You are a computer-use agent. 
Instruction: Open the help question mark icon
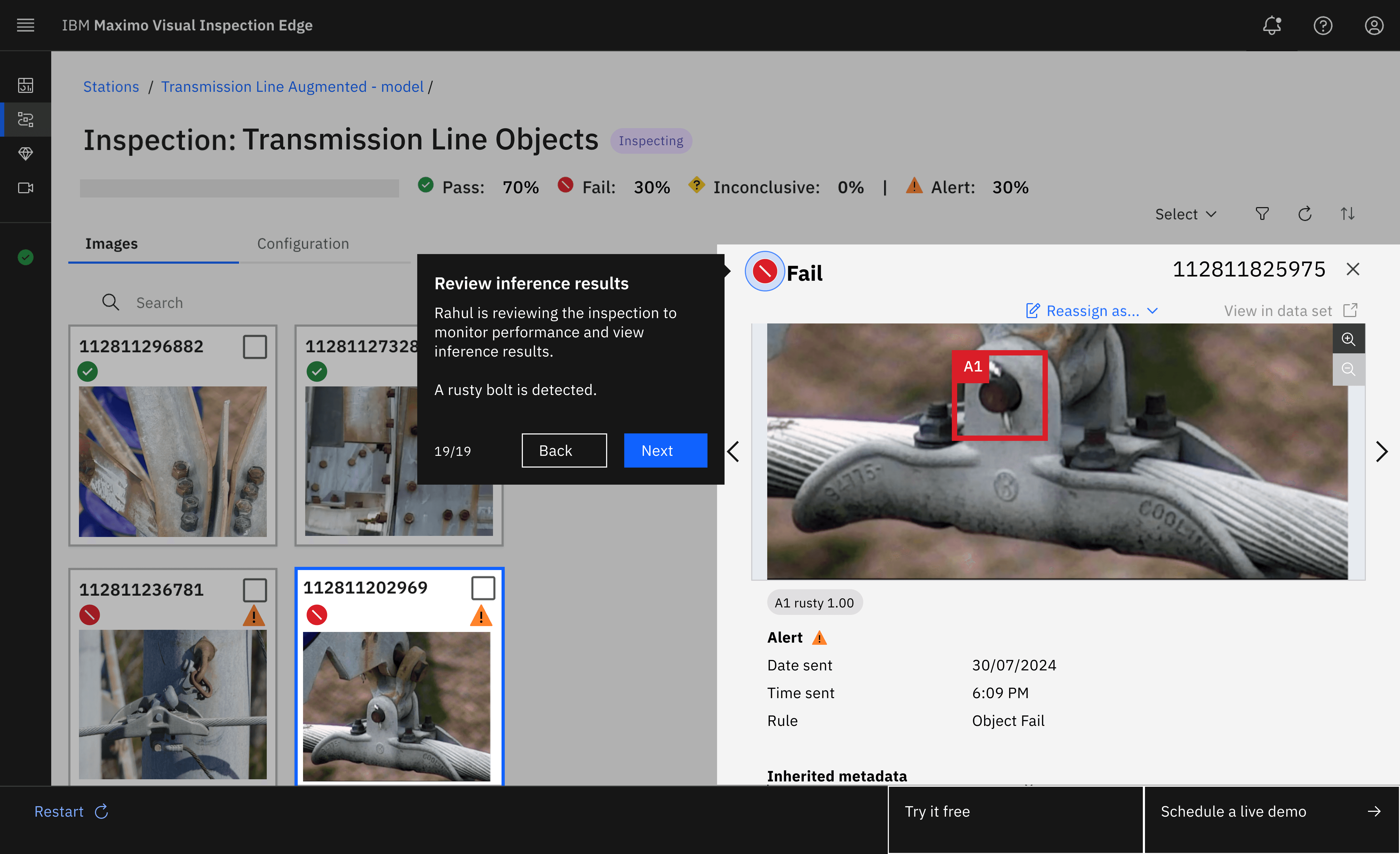tap(1322, 25)
